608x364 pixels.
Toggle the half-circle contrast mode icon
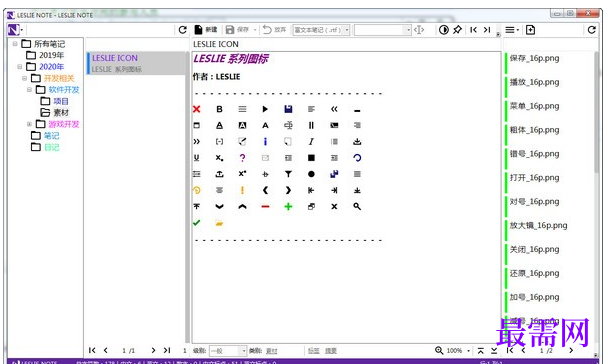[x=444, y=30]
